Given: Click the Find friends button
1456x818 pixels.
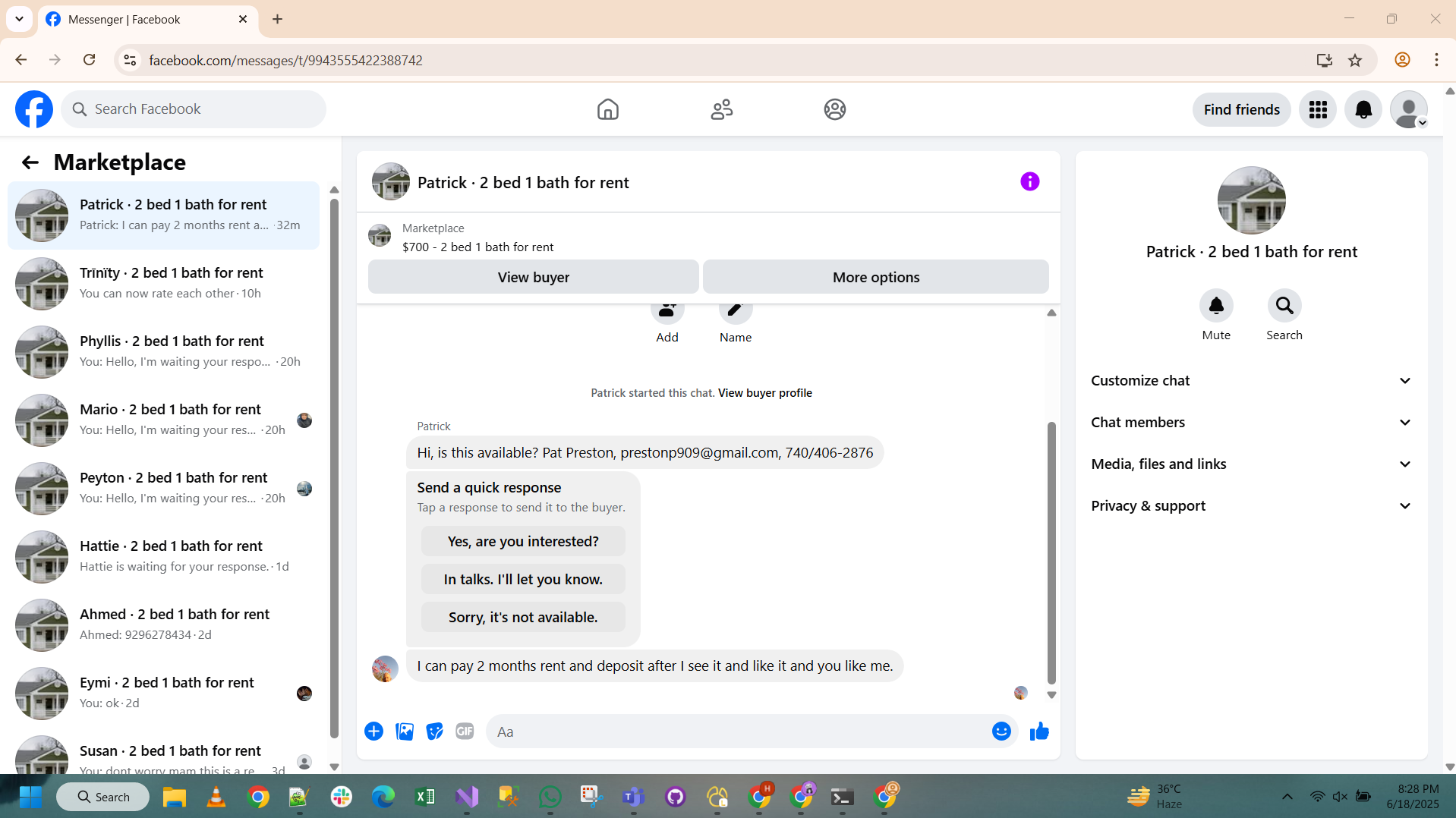Looking at the screenshot, I should coord(1241,109).
